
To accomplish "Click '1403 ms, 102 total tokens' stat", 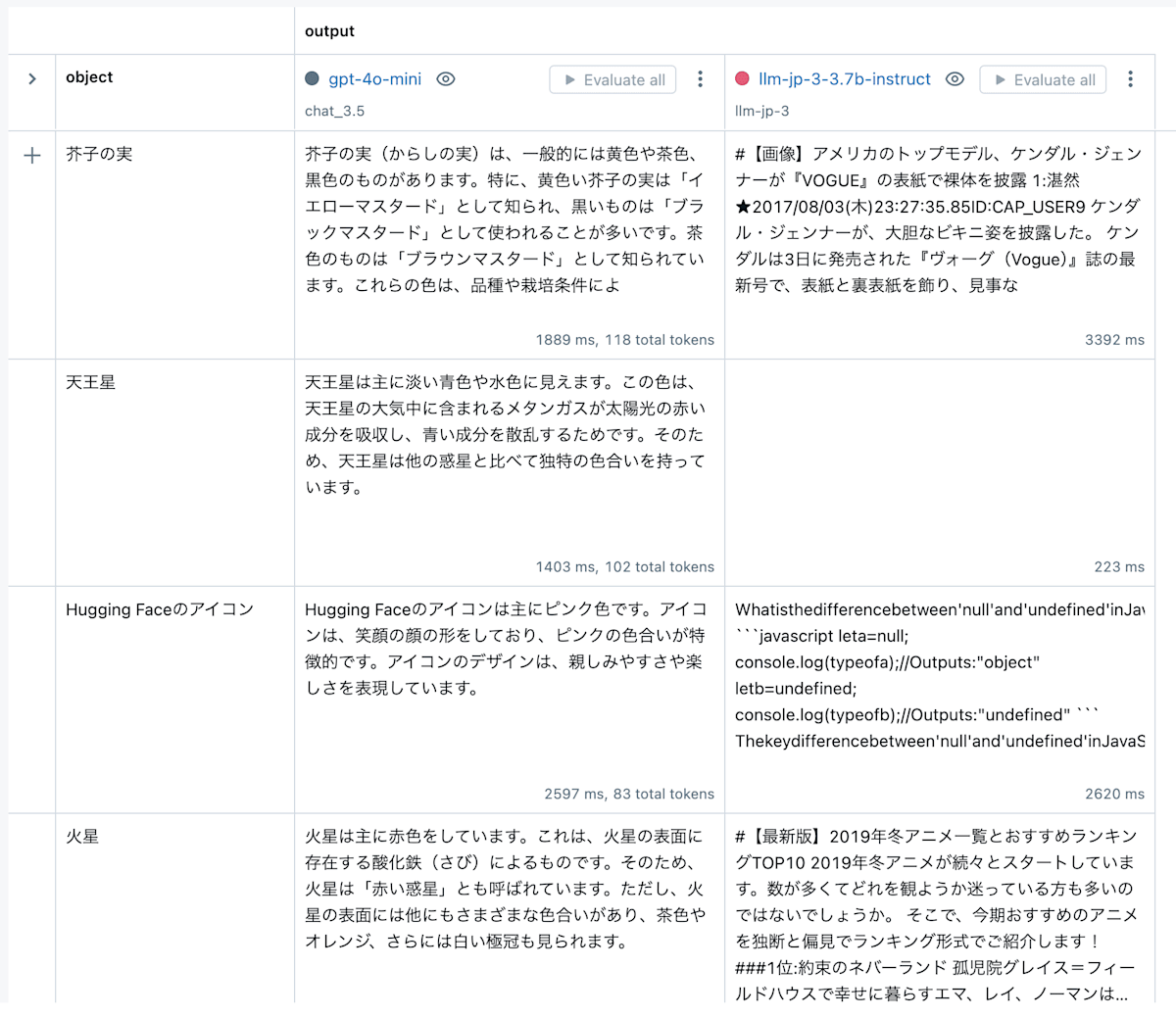I will pos(625,567).
